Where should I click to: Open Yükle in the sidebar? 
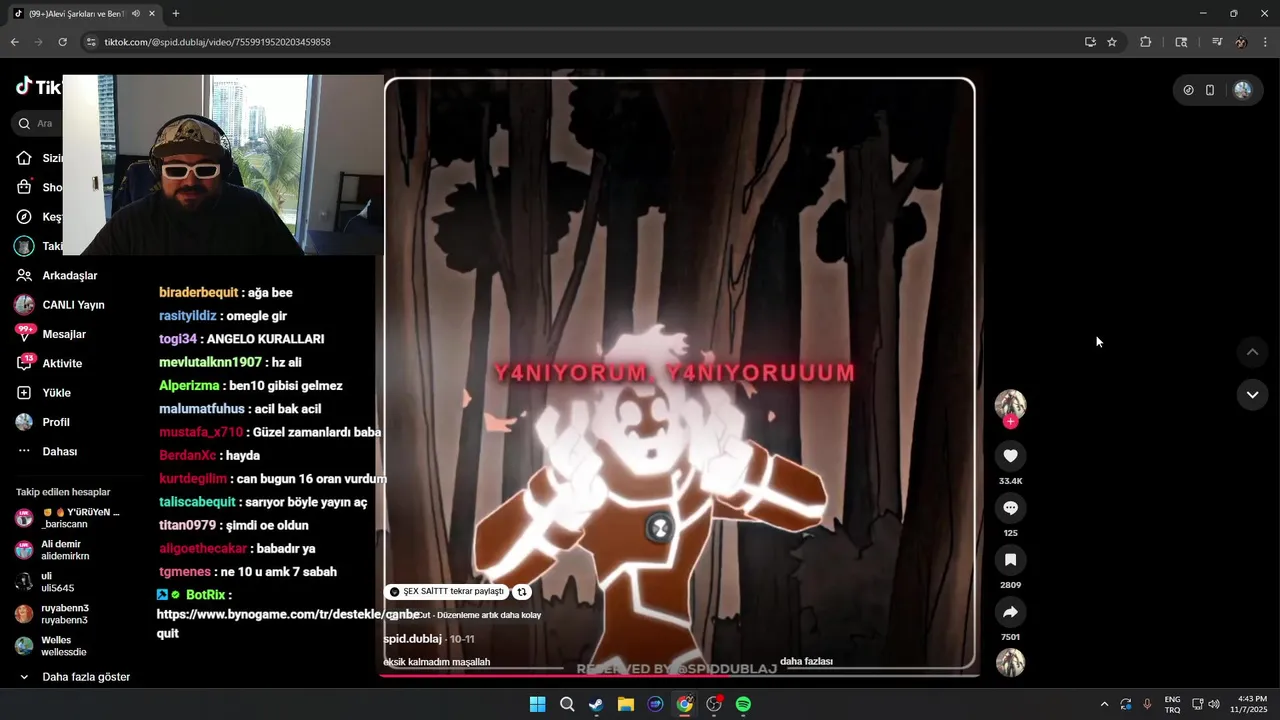[x=43, y=393]
